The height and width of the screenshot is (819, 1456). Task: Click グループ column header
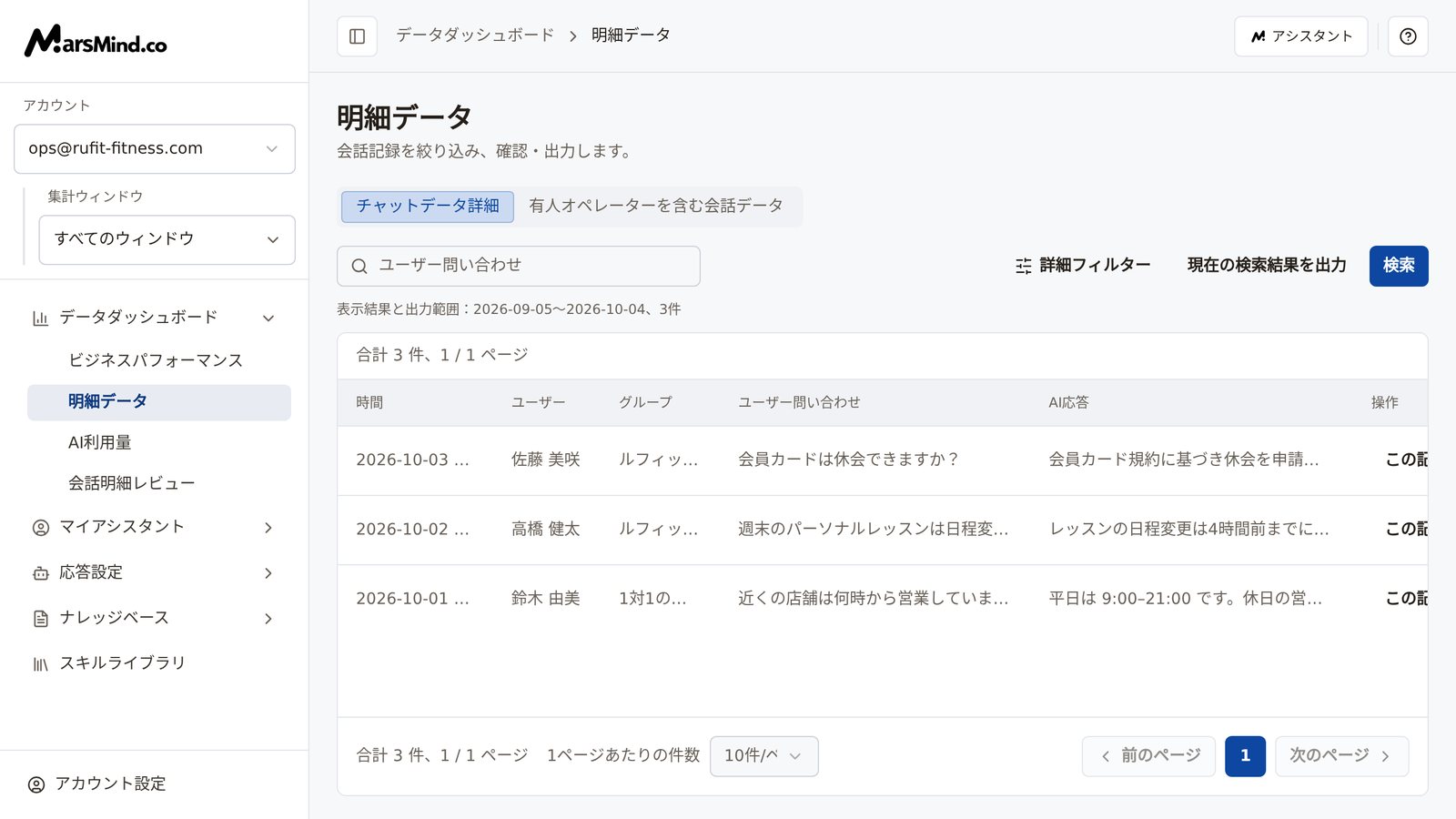(645, 403)
